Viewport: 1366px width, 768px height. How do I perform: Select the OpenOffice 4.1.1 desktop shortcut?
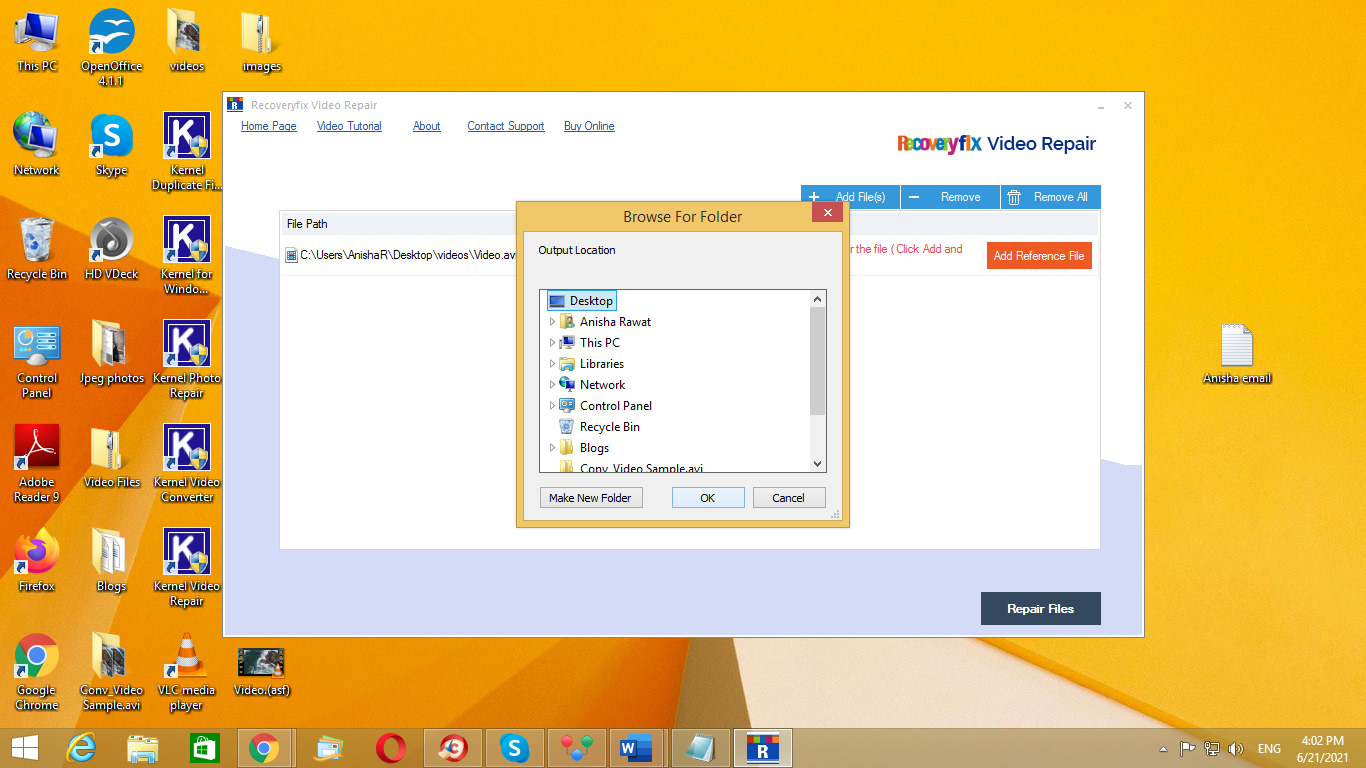112,48
